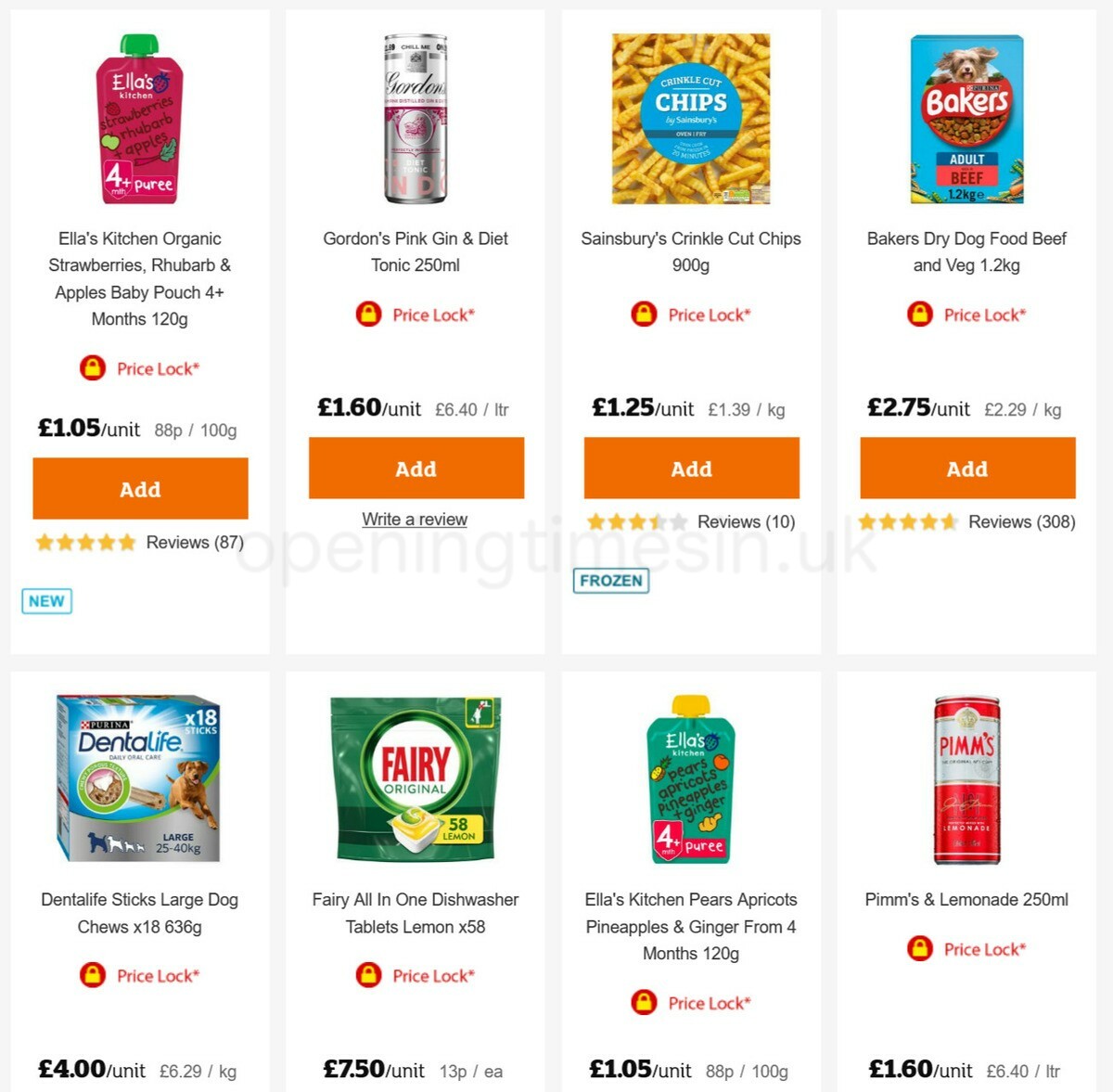Click Add for Sainsbury's Crinkle Cut Chips
Screen dimensions: 1113x1092
pos(691,469)
